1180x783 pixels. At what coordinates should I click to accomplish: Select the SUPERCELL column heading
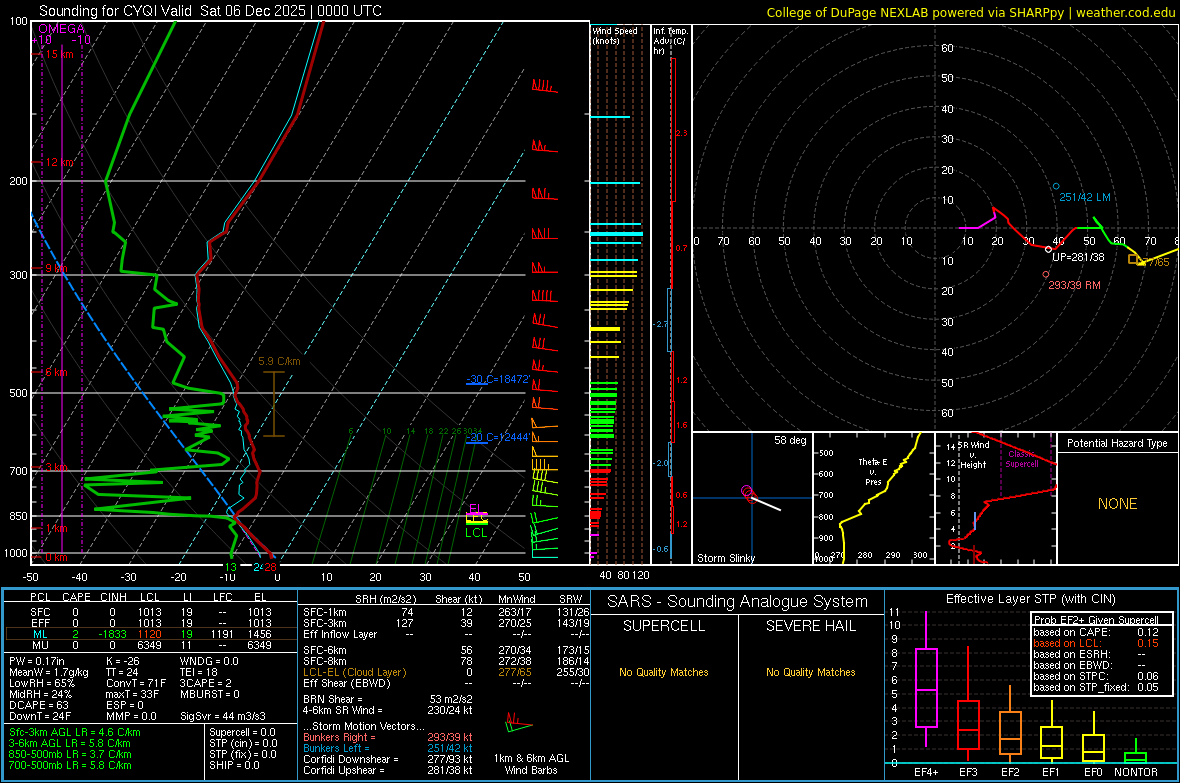[664, 626]
